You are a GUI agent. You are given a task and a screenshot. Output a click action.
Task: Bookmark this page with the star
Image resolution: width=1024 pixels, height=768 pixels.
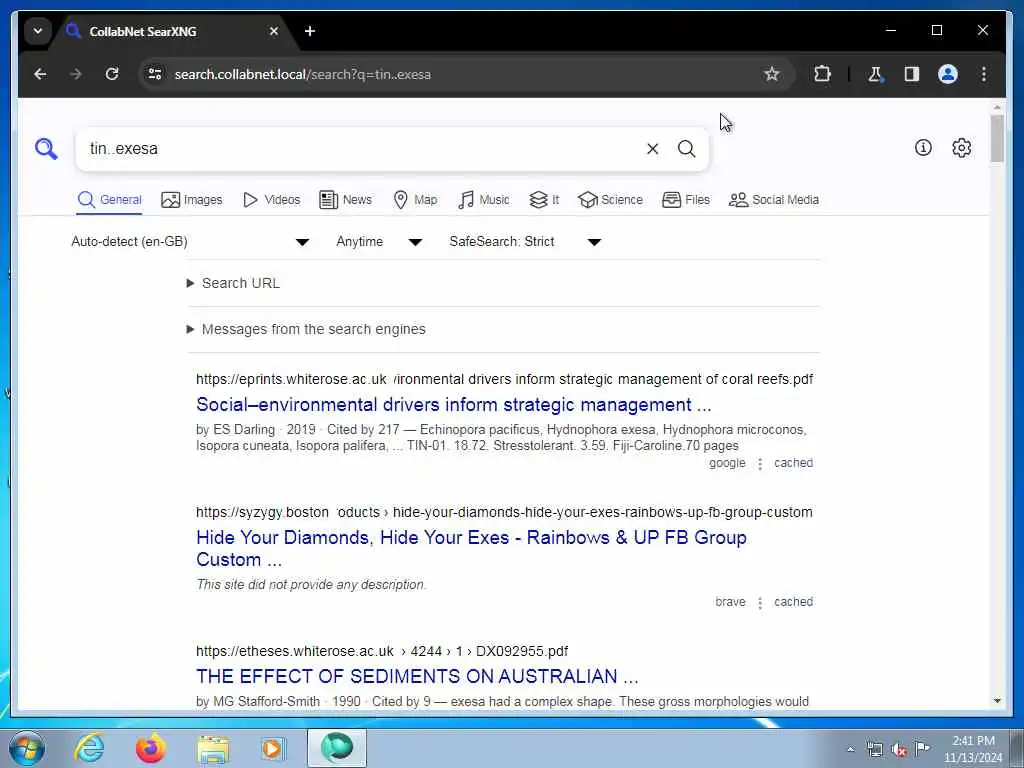[772, 74]
